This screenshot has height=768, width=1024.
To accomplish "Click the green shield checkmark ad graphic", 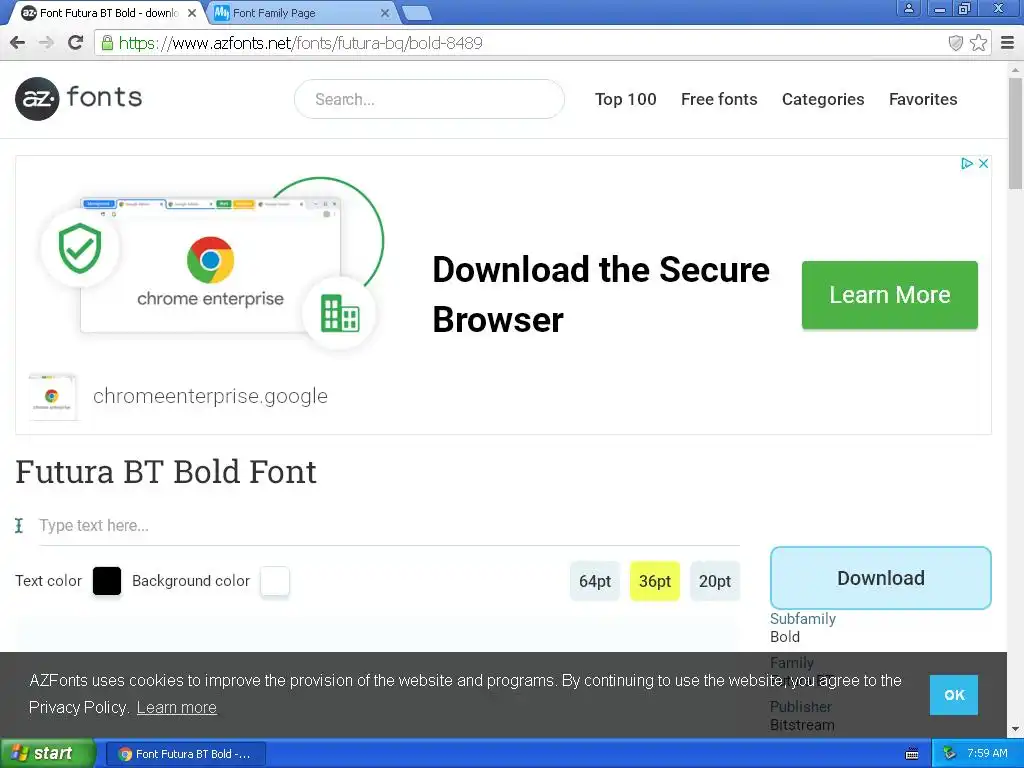I will point(80,248).
